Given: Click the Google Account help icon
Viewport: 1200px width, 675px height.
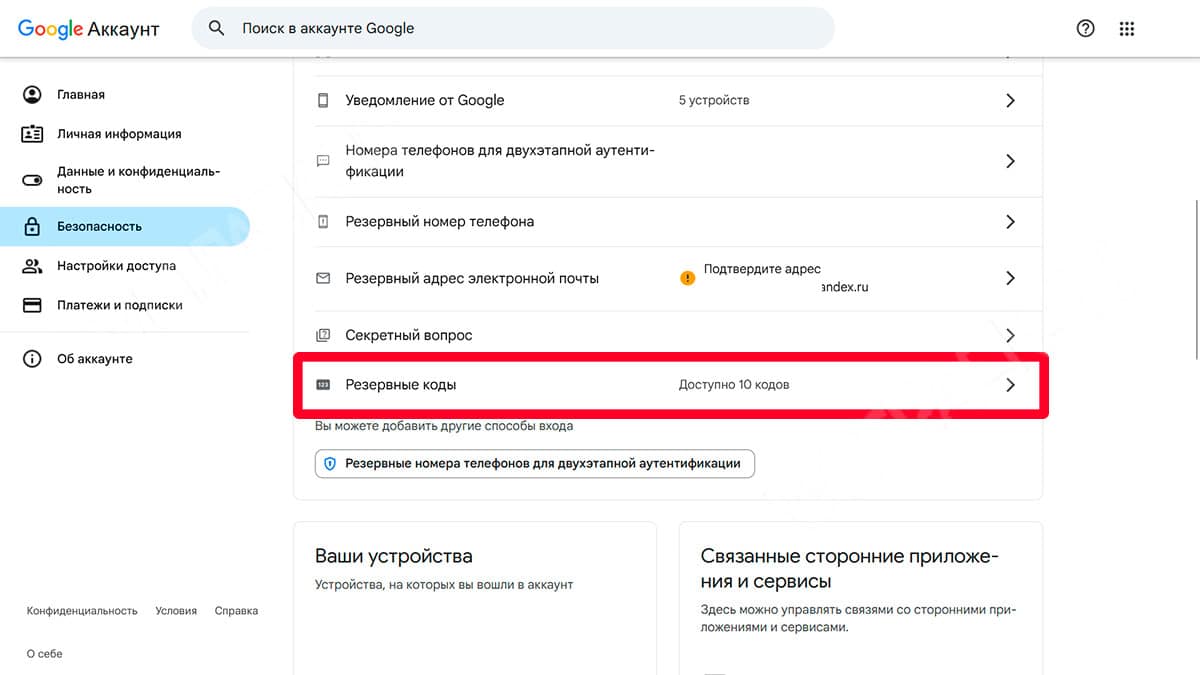Looking at the screenshot, I should pos(1085,29).
